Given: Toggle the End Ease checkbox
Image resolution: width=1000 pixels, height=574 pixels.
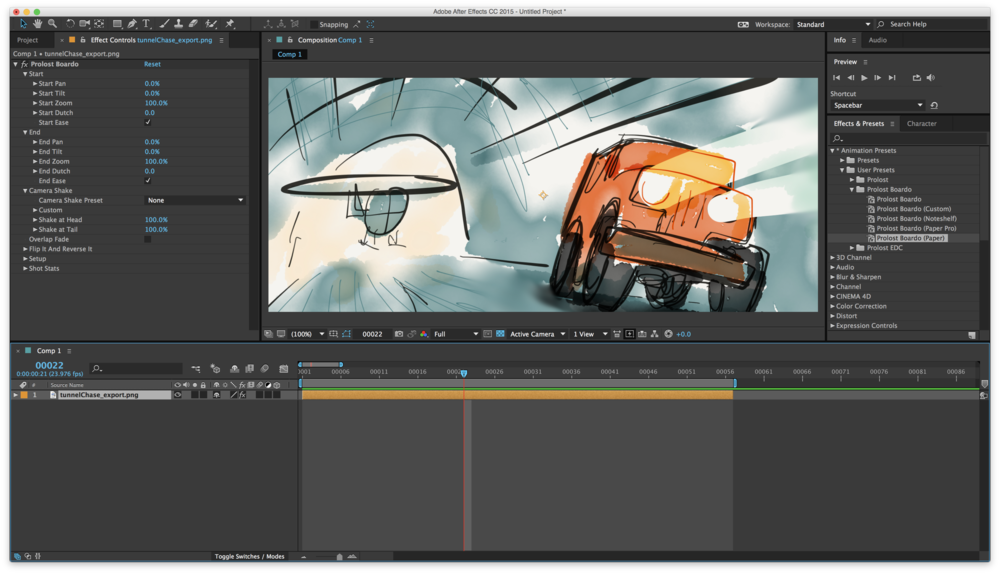Looking at the screenshot, I should (148, 181).
